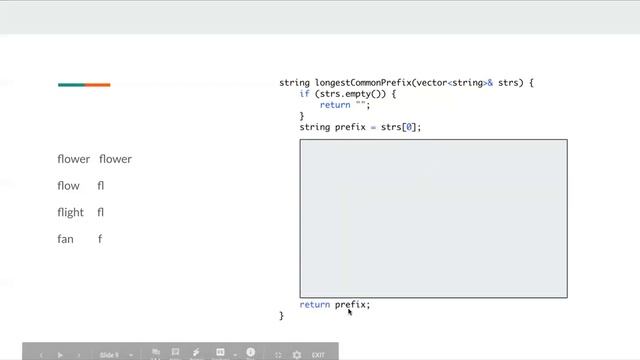
Task: Open the Q&A audience tools icon
Action: 156,353
